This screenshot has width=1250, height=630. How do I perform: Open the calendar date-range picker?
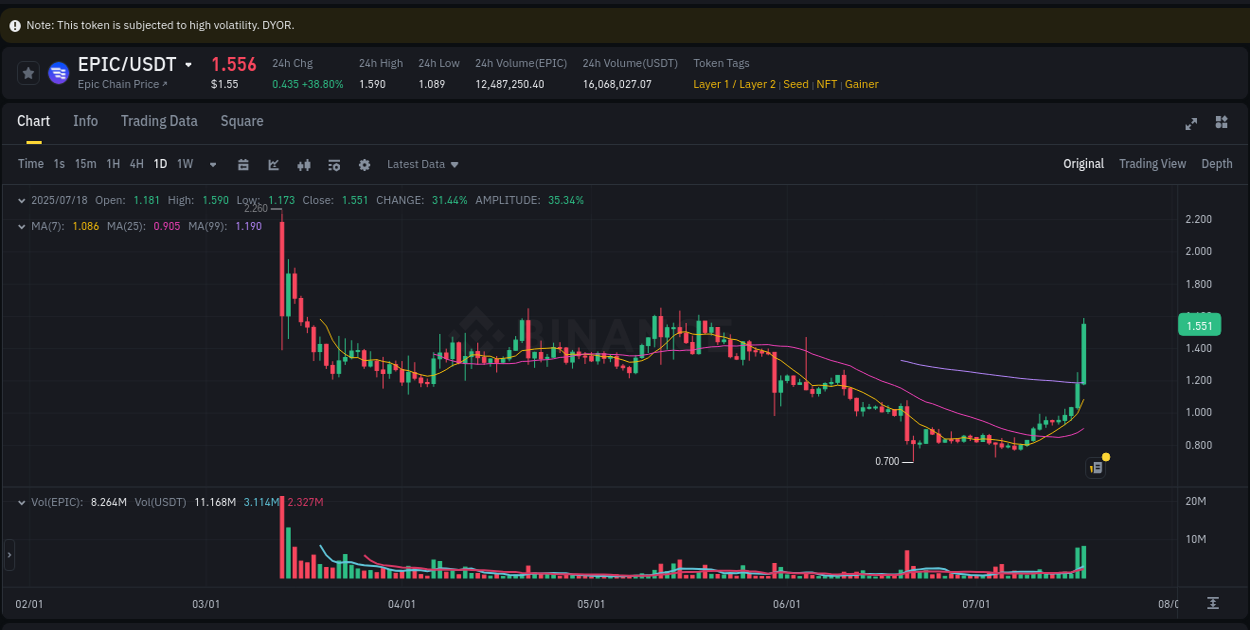(244, 164)
